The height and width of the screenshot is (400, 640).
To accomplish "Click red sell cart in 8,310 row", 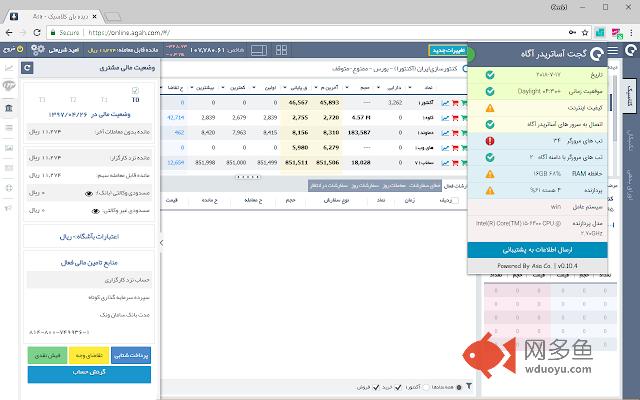I will (455, 133).
